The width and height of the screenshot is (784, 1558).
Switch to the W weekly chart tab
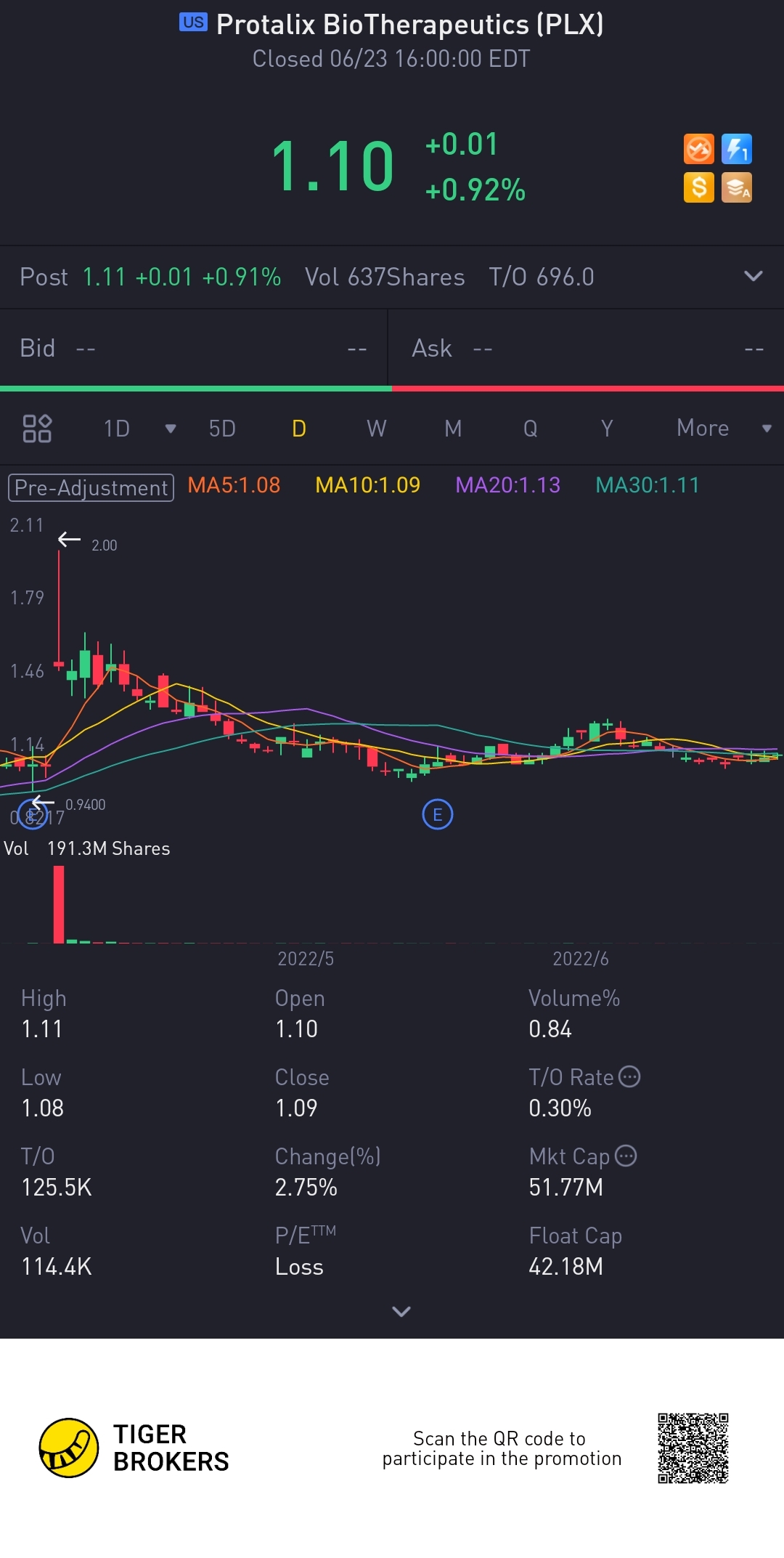click(x=377, y=429)
